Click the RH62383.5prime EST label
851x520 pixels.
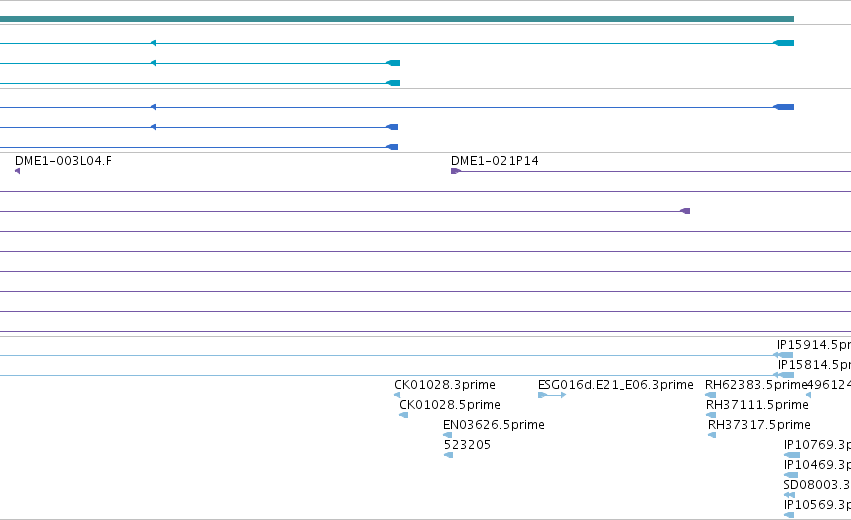756,385
